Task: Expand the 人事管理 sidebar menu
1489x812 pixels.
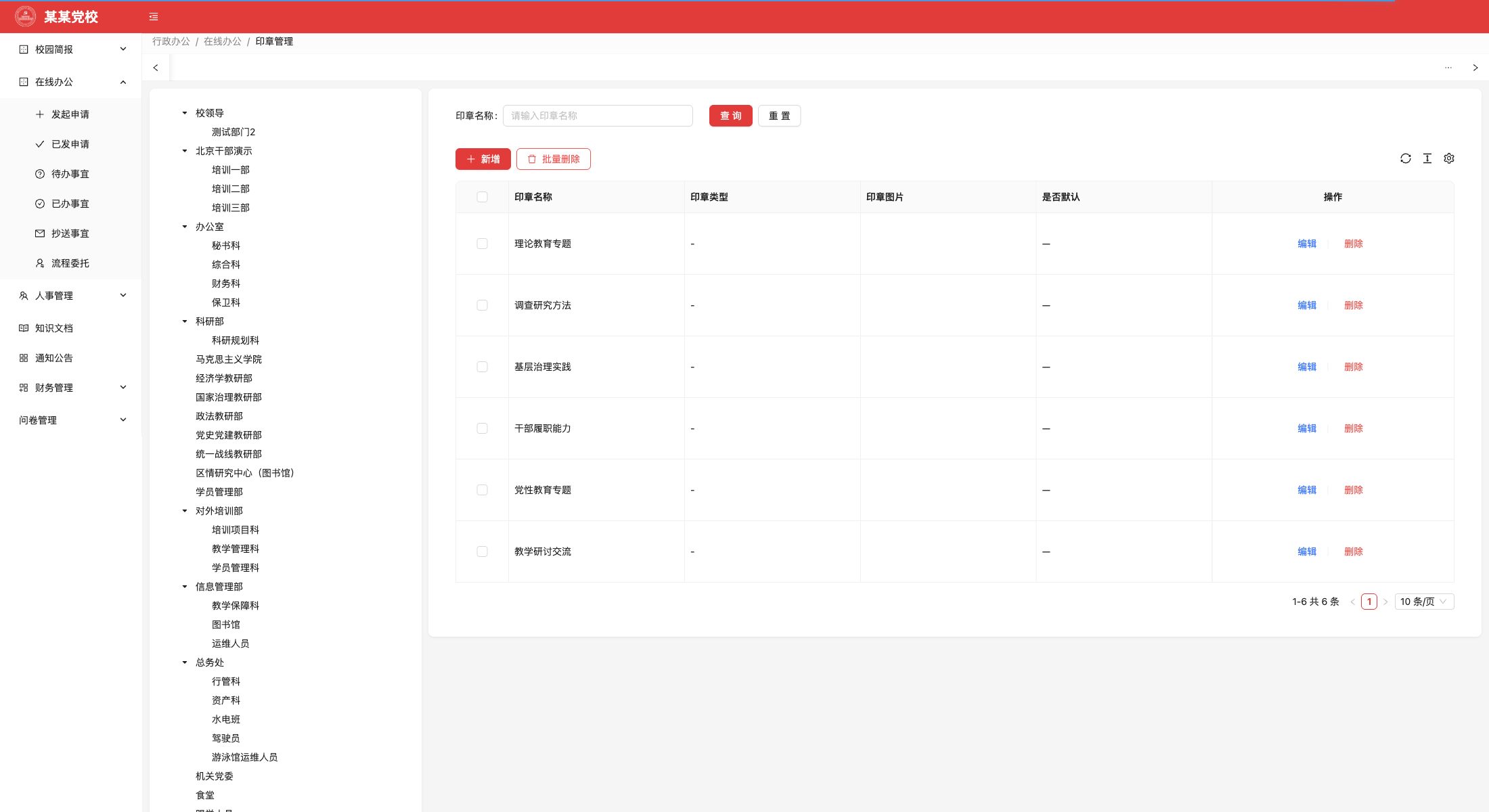Action: tap(70, 296)
